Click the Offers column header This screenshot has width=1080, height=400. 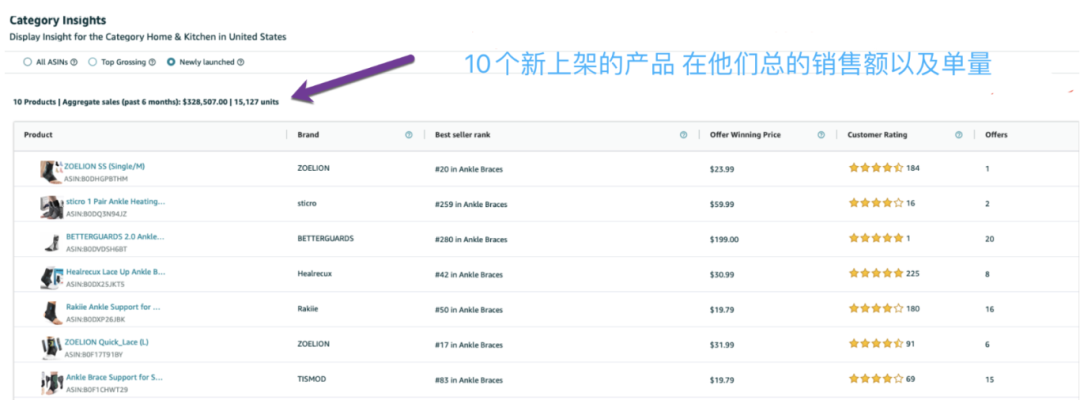point(996,135)
